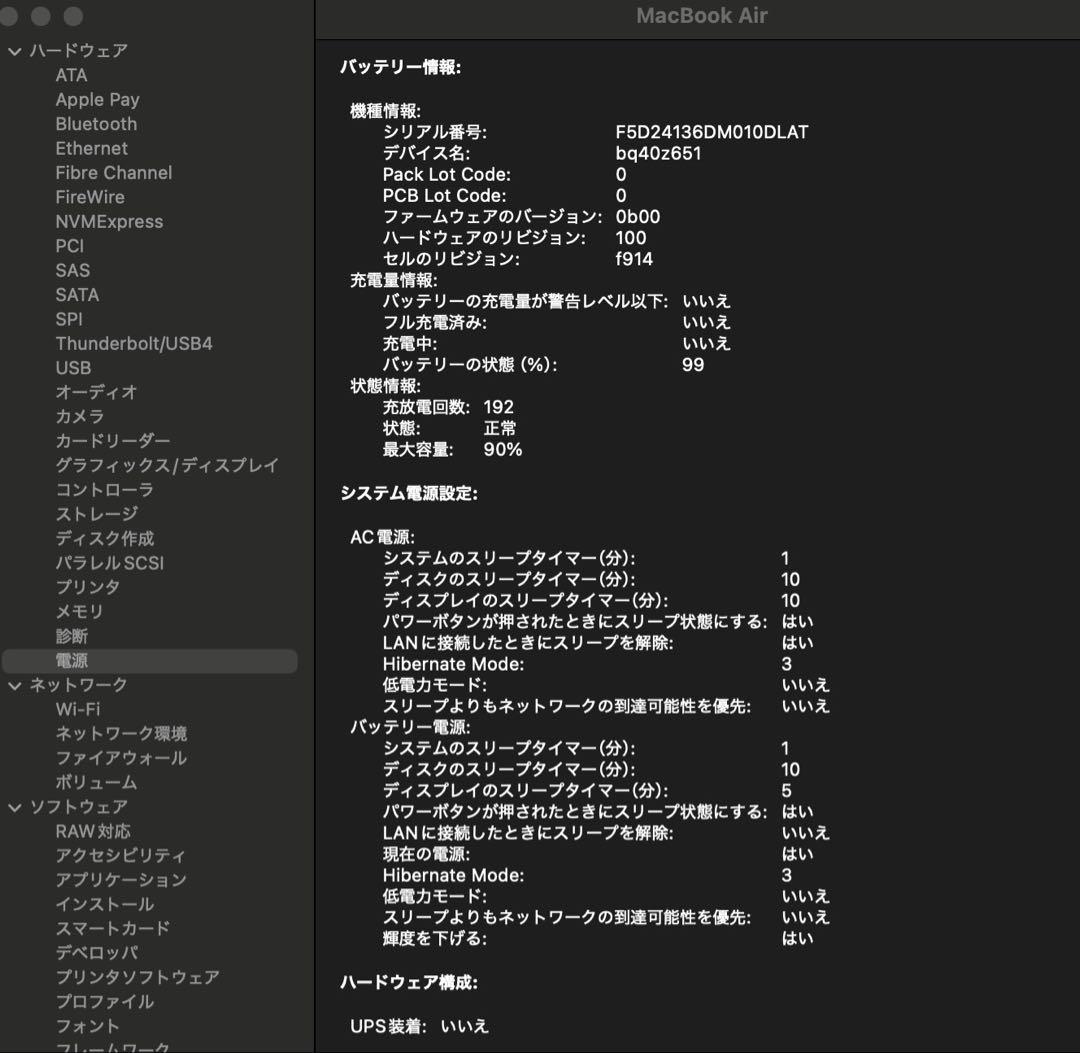Click the MacBook Air window title
This screenshot has height=1053, width=1080.
point(702,16)
